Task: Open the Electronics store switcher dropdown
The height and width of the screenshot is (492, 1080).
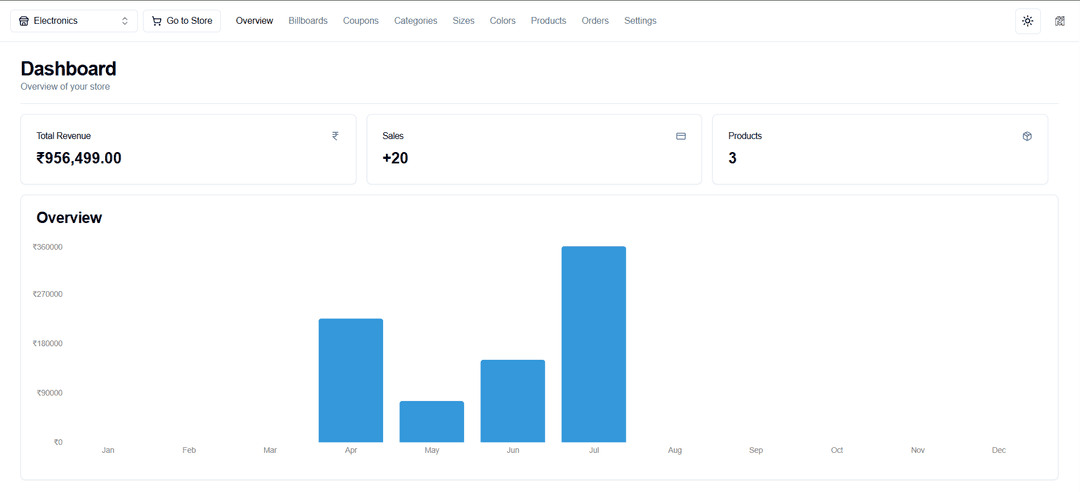Action: point(74,21)
